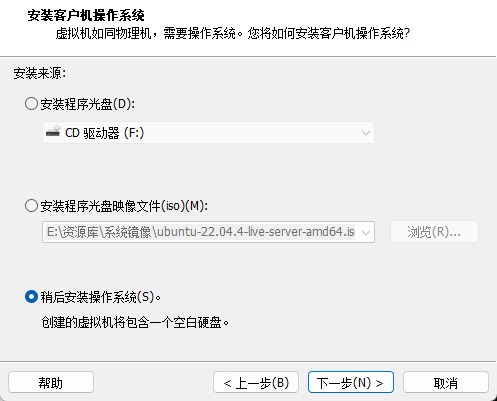Click the 安装来源: section label
Image resolution: width=497 pixels, height=401 pixels.
click(x=40, y=73)
